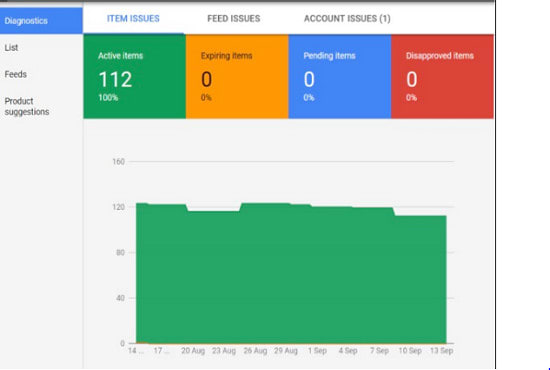Click the 7 Sep date label
Viewport: 550px width, 370px height.
[379, 351]
